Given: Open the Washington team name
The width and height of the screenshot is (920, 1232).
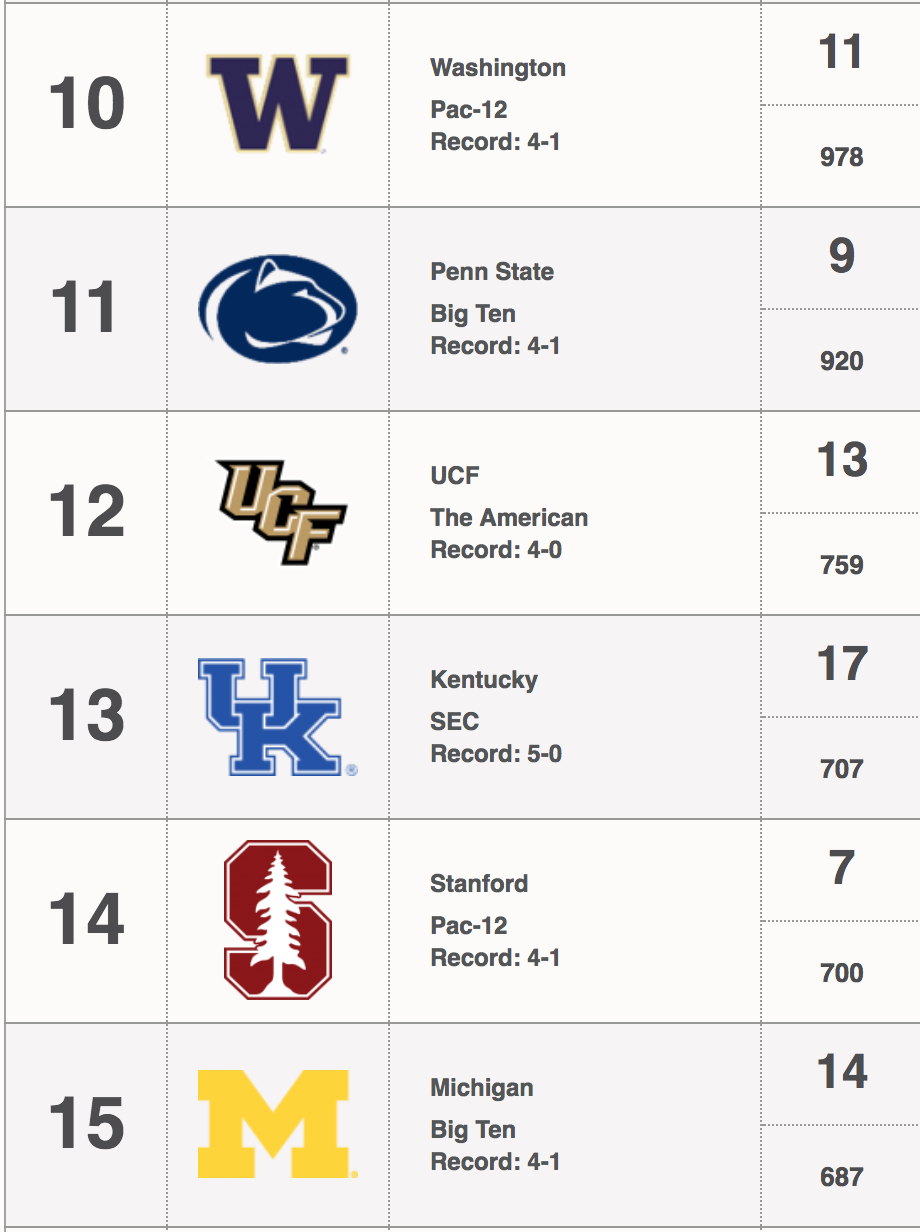Looking at the screenshot, I should (x=498, y=68).
